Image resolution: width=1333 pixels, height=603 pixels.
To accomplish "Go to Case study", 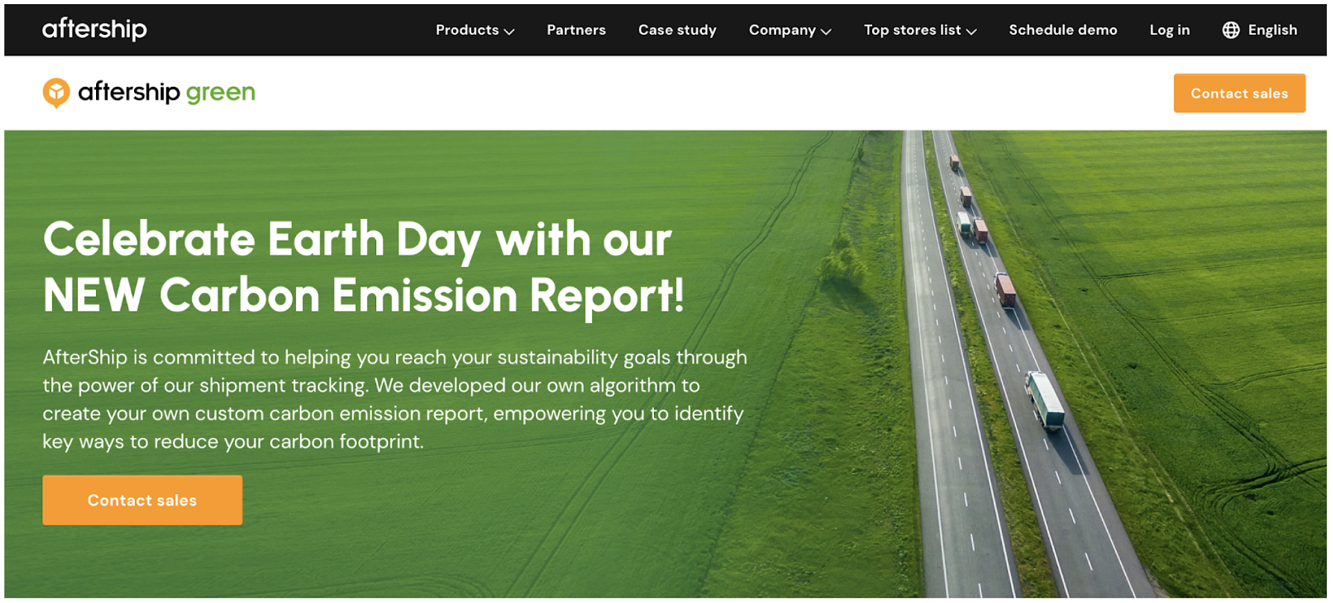I will (677, 30).
